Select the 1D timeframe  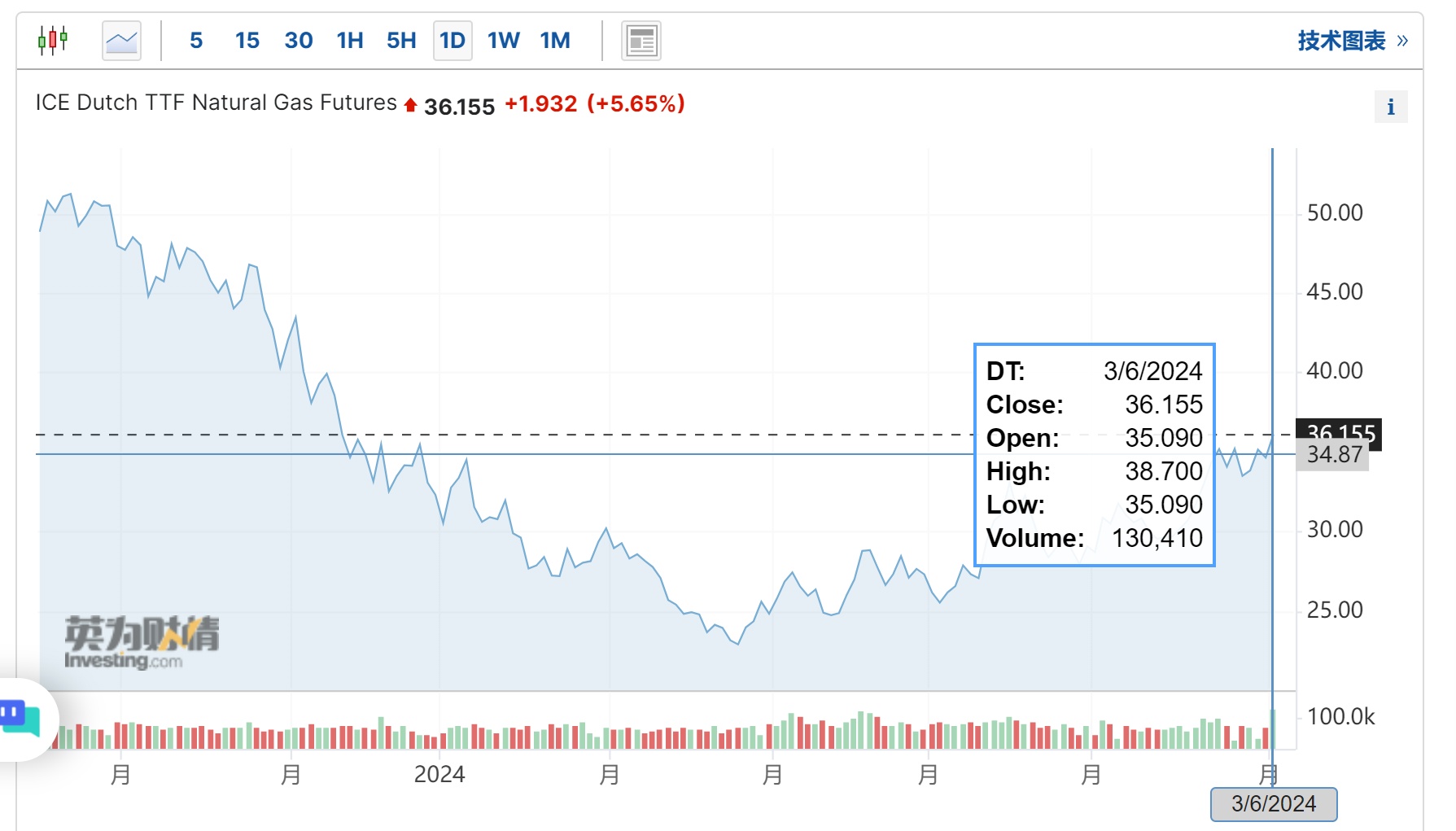coord(453,40)
